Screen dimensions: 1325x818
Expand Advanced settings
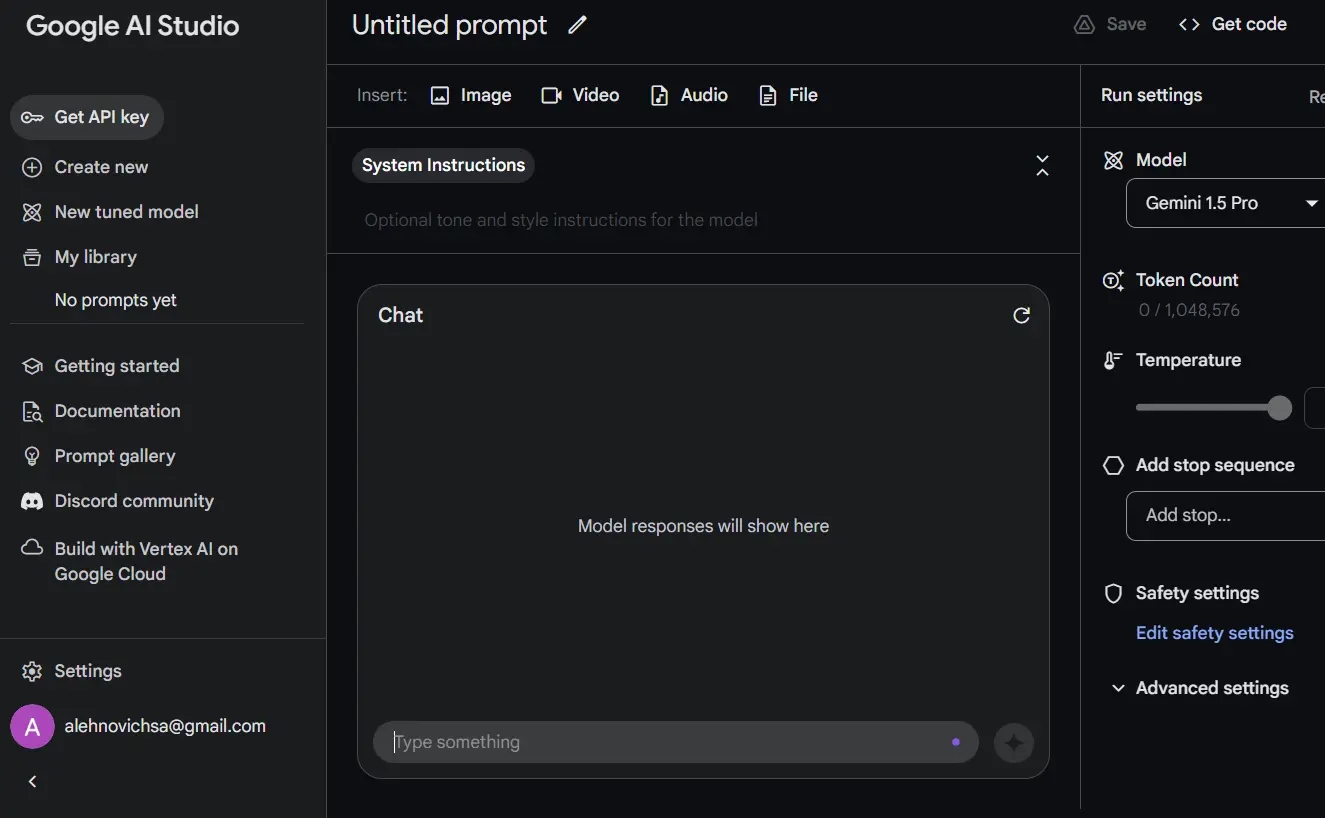1200,688
